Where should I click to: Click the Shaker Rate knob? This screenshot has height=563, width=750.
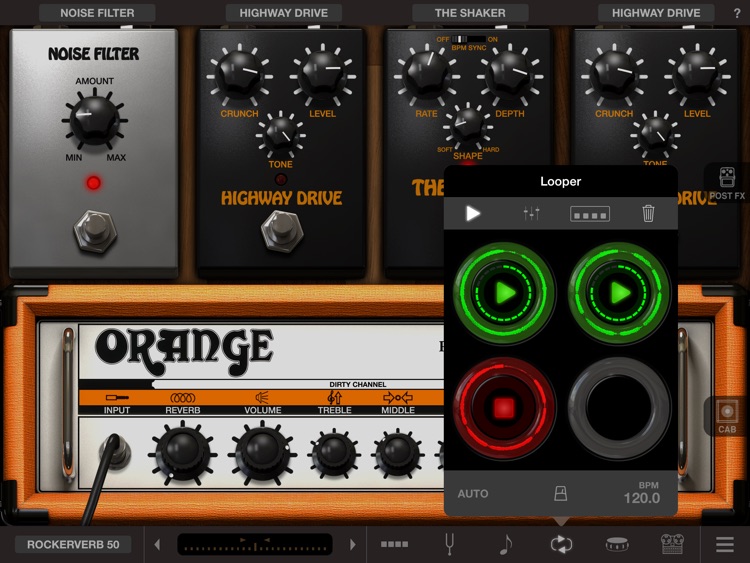pos(427,76)
